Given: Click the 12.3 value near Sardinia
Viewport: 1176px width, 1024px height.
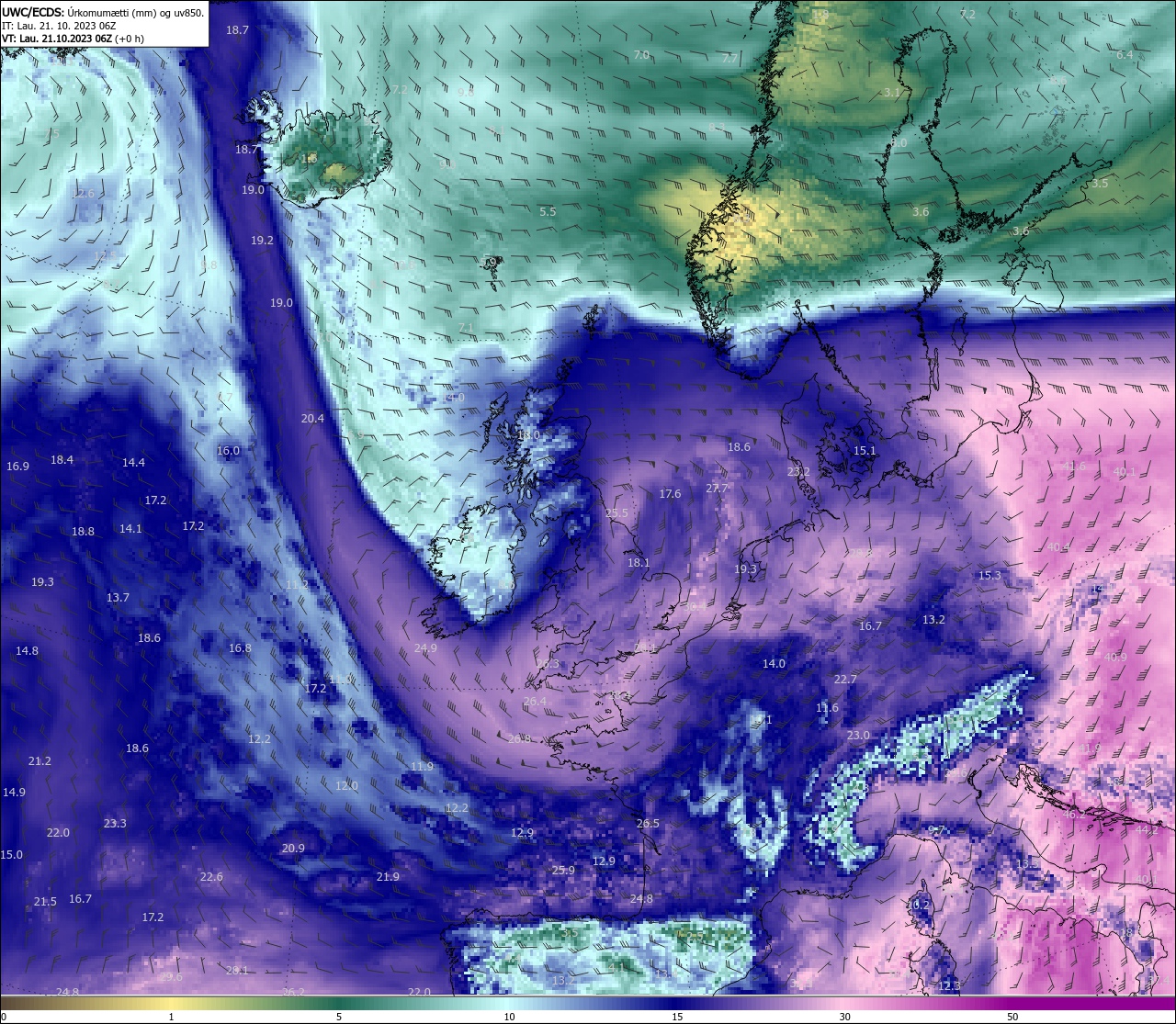Looking at the screenshot, I should tap(949, 986).
